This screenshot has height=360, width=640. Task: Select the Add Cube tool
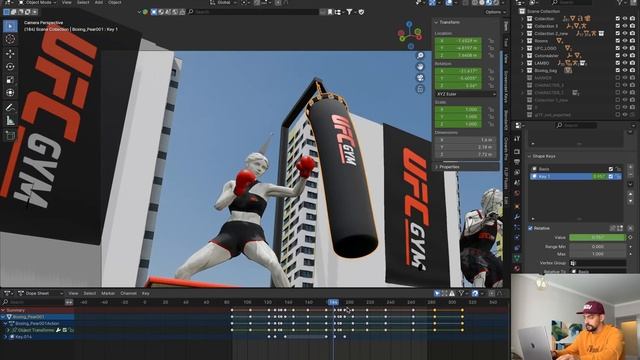[x=10, y=135]
